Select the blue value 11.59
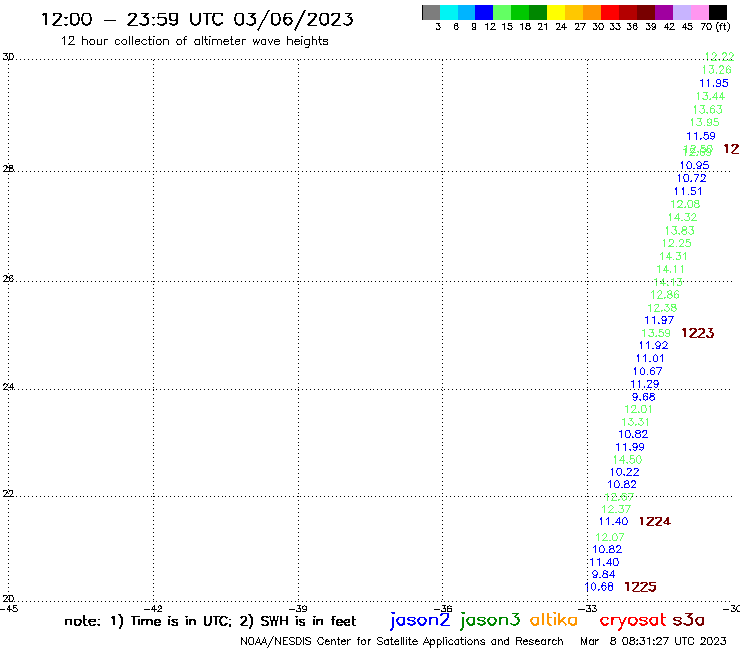 701,136
